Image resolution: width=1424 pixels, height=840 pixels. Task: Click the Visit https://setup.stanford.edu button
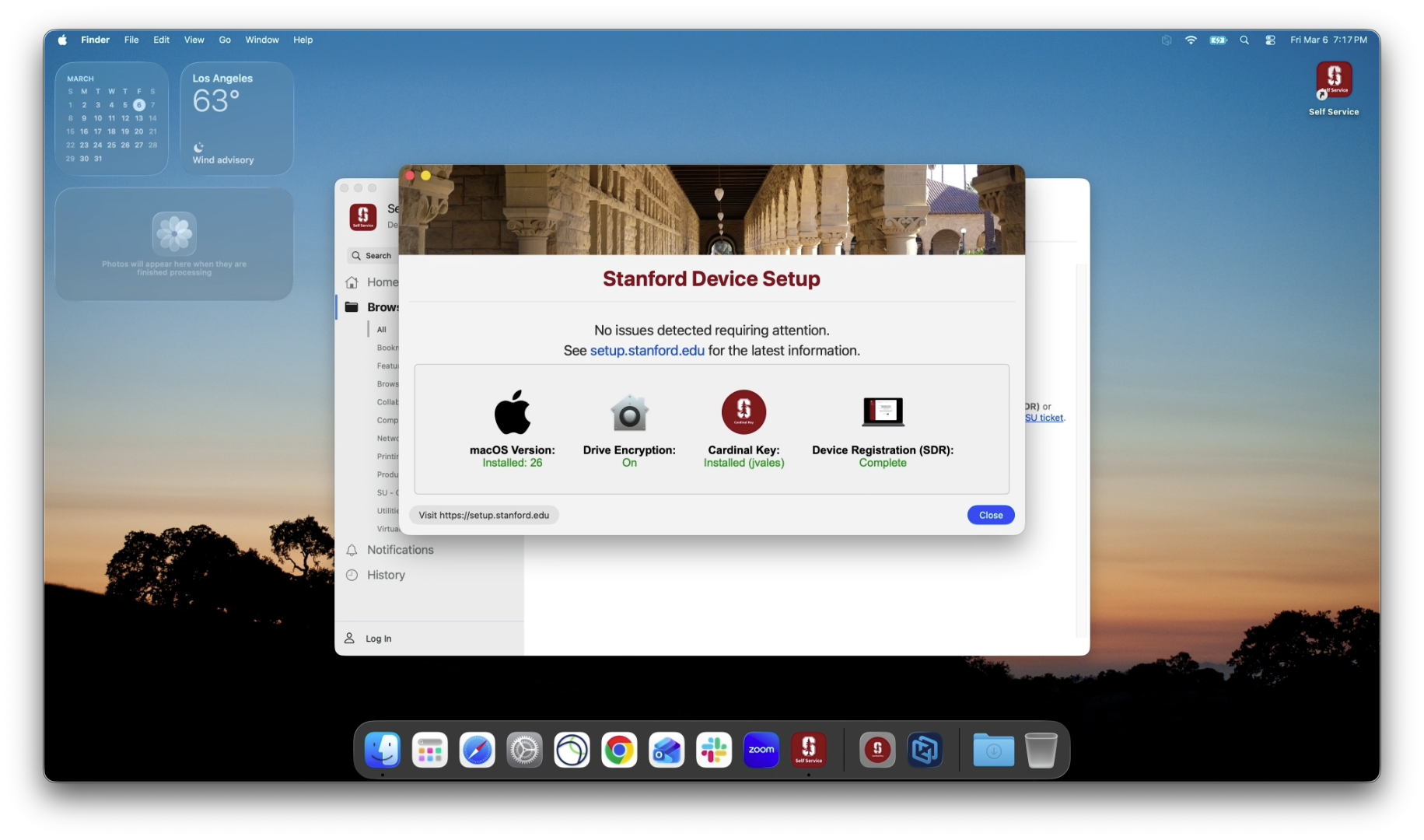tap(484, 515)
